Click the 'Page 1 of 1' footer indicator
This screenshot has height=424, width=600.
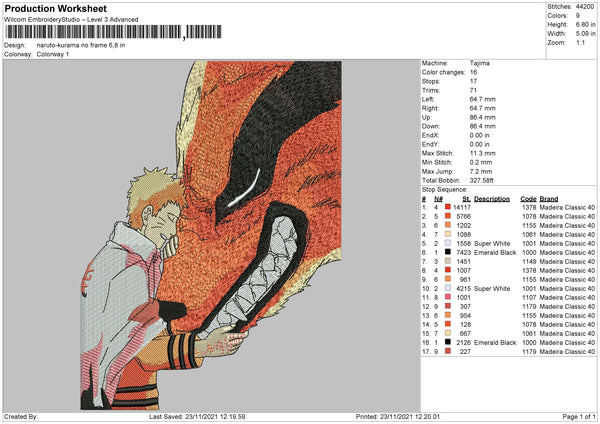coord(579,416)
